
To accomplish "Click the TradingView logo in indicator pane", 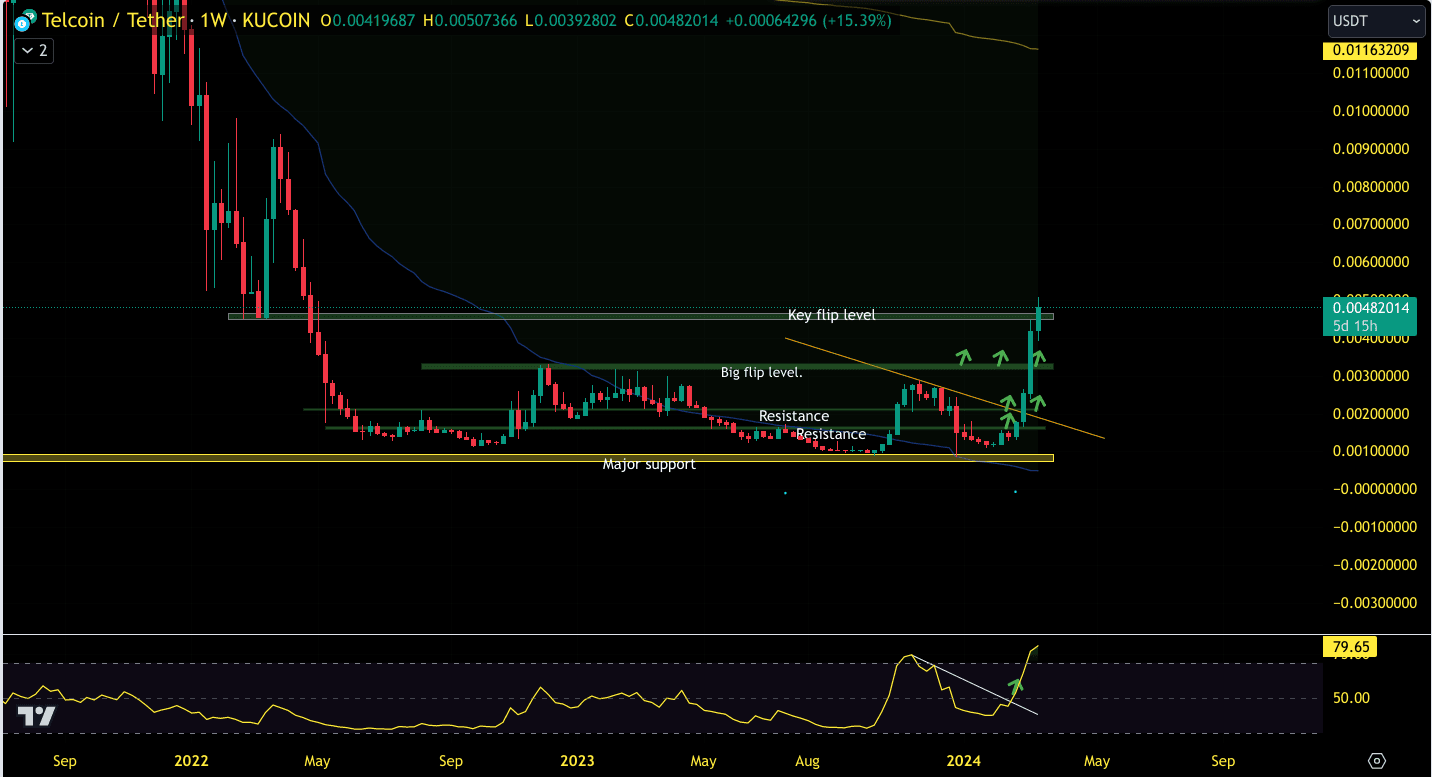I will point(36,716).
